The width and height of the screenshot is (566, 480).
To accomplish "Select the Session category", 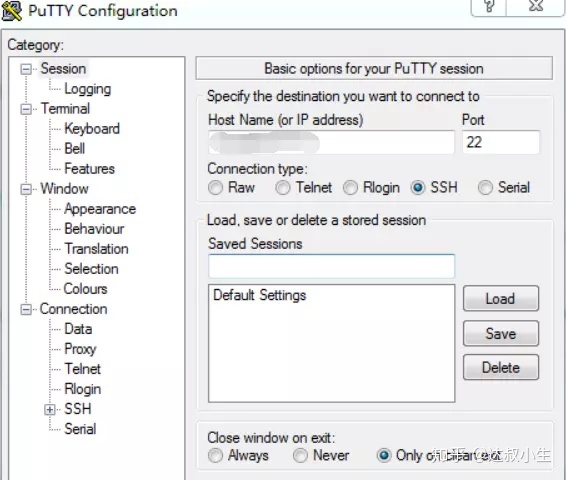I will pos(63,69).
